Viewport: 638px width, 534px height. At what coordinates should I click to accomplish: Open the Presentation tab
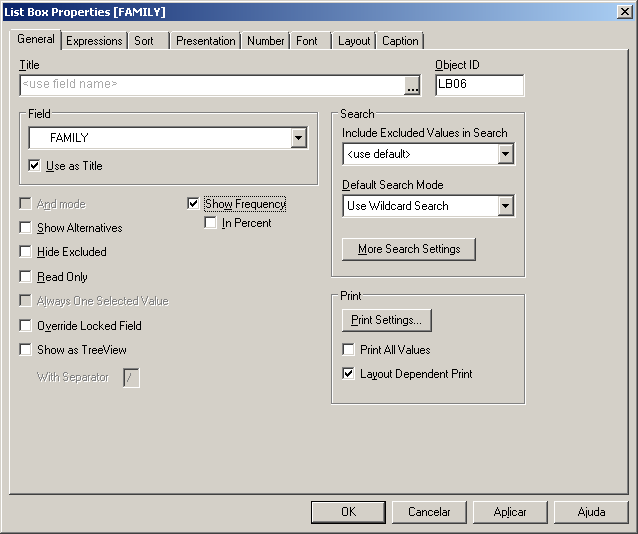(206, 41)
